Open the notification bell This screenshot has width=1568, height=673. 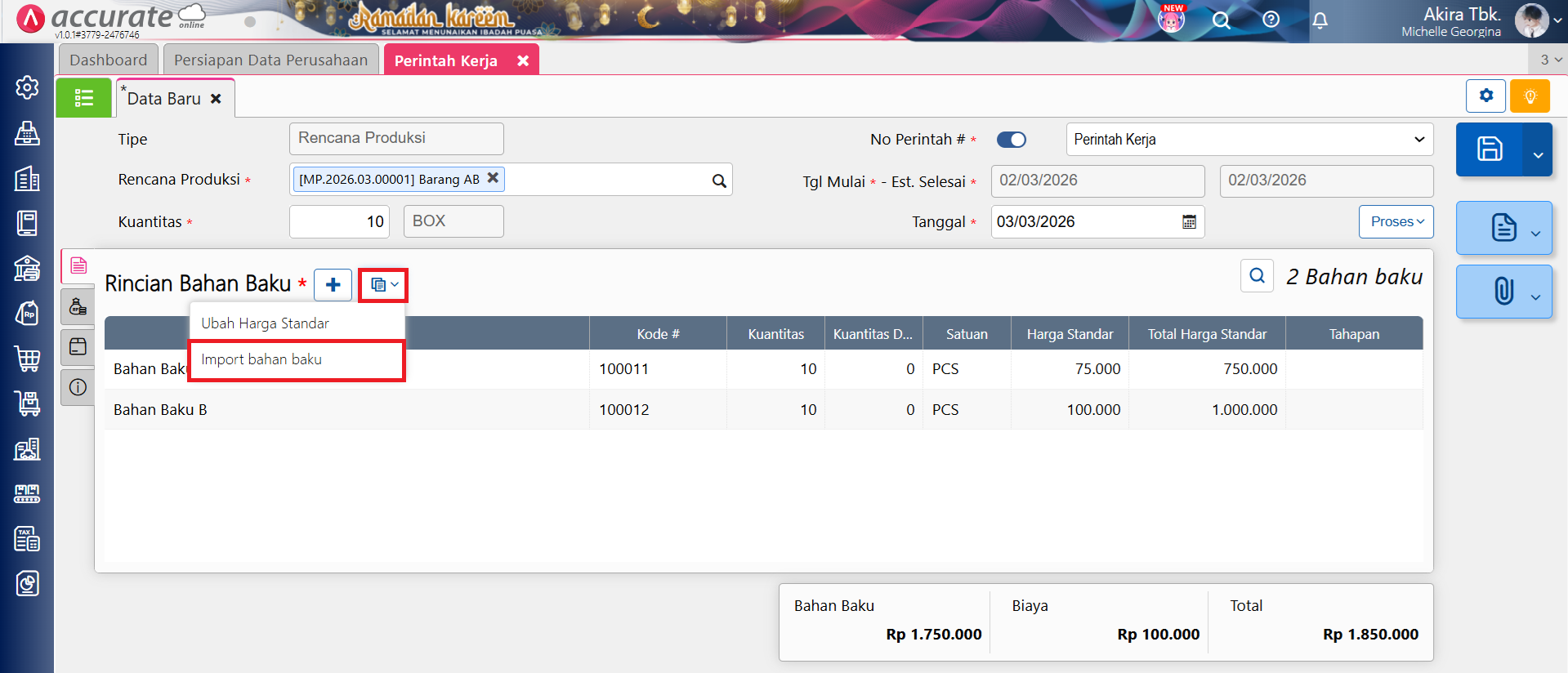pos(1320,20)
